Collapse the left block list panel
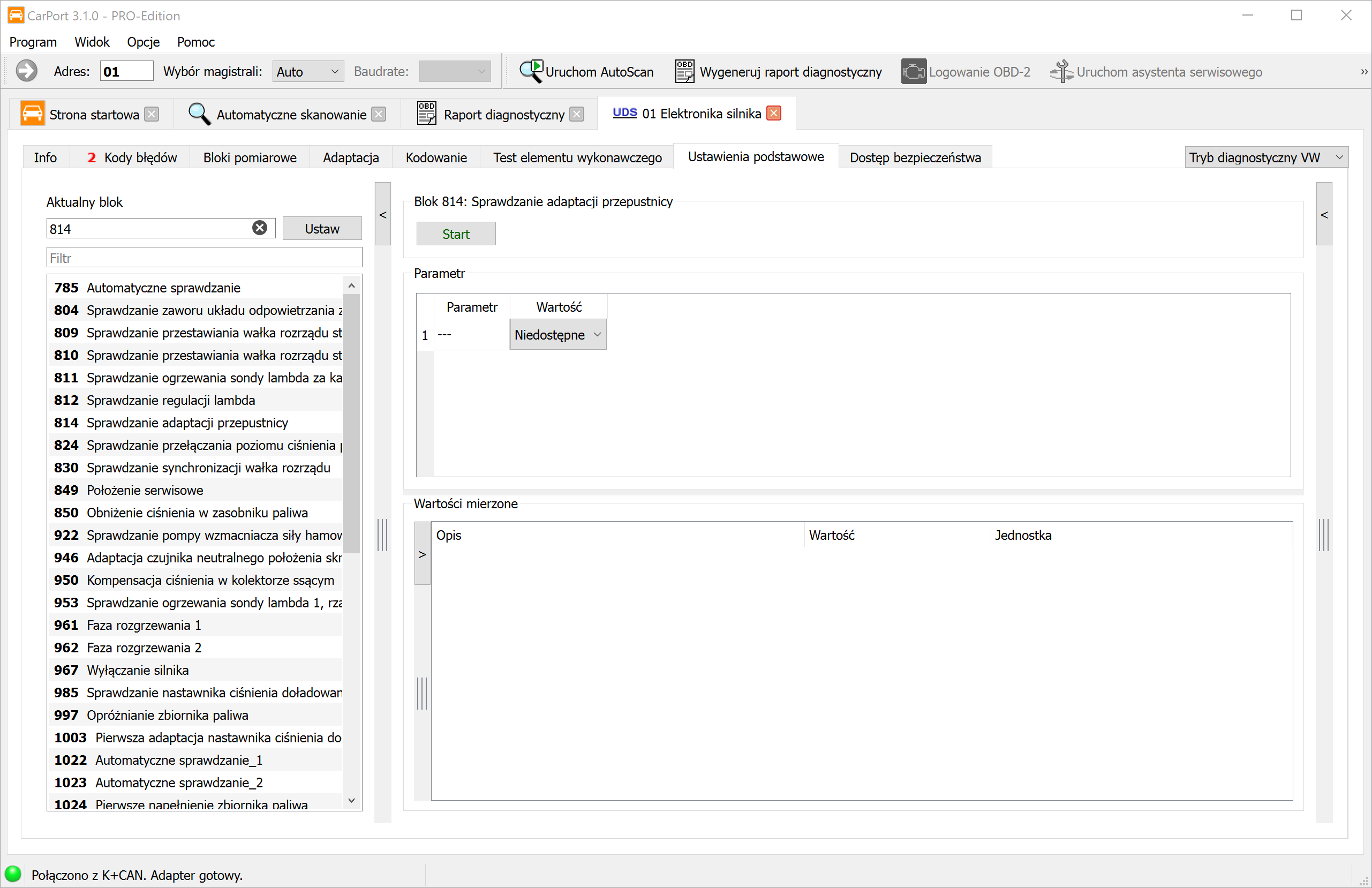Viewport: 1372px width, 888px height. click(x=383, y=215)
